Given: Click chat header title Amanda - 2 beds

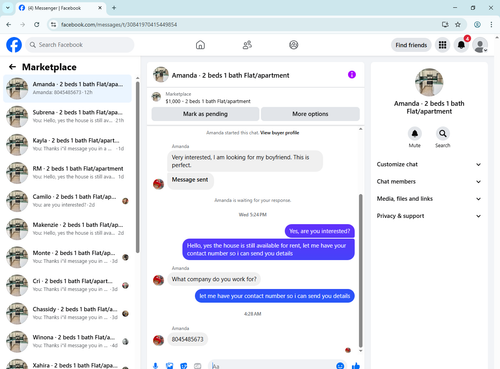Looking at the screenshot, I should [230, 75].
